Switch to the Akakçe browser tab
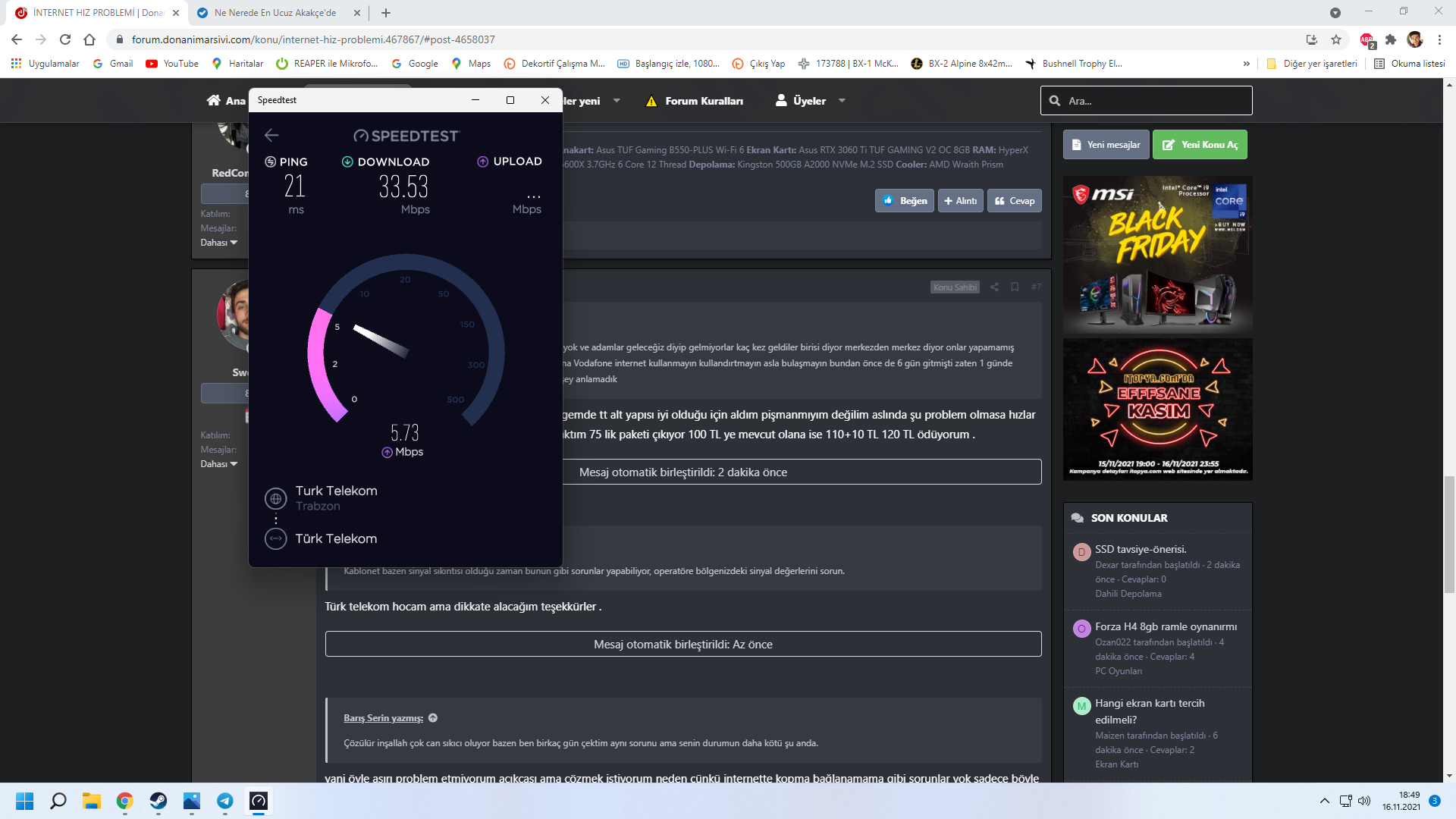Image resolution: width=1456 pixels, height=819 pixels. [275, 13]
